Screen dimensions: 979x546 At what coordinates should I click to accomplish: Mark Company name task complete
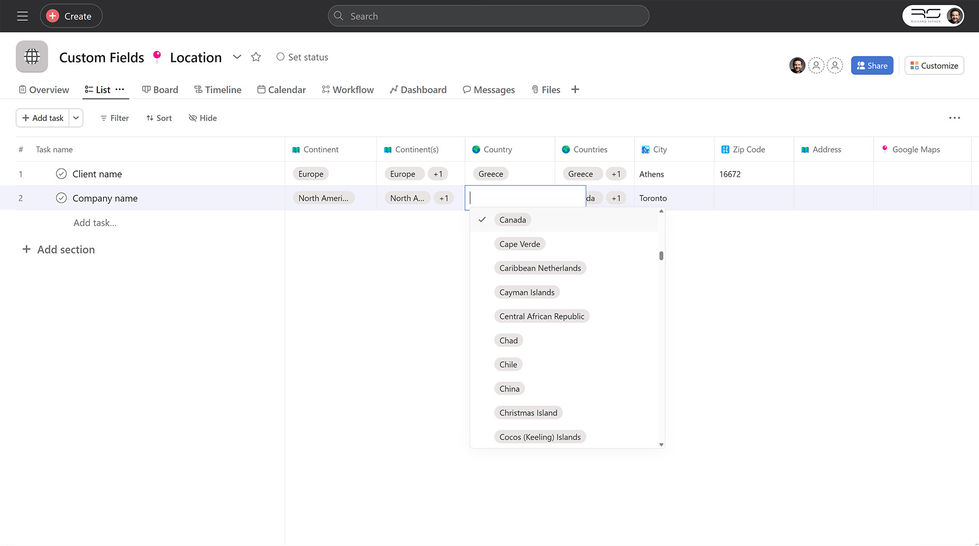pos(61,198)
